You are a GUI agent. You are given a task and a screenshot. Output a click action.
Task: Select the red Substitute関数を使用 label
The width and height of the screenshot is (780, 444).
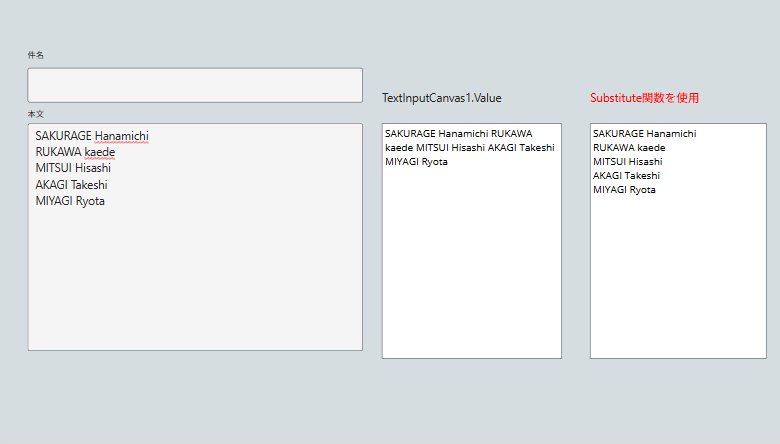point(644,98)
